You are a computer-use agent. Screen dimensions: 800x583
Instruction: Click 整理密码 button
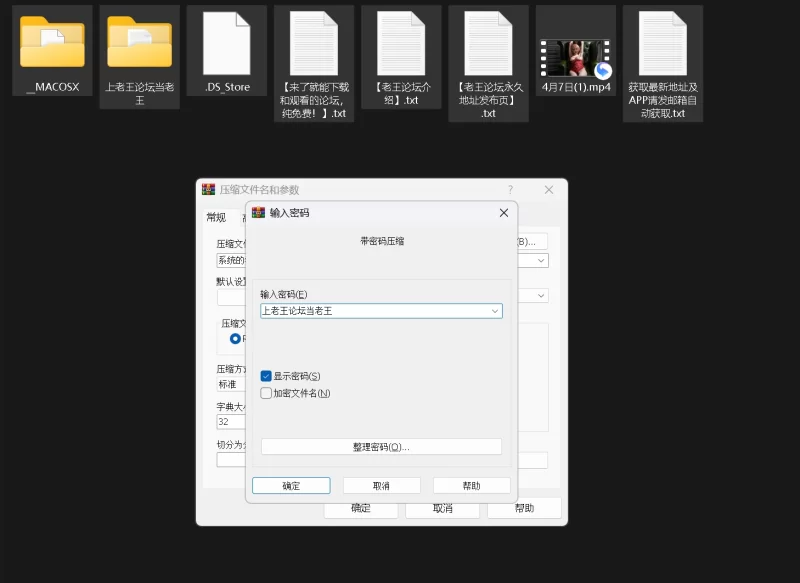pos(381,447)
